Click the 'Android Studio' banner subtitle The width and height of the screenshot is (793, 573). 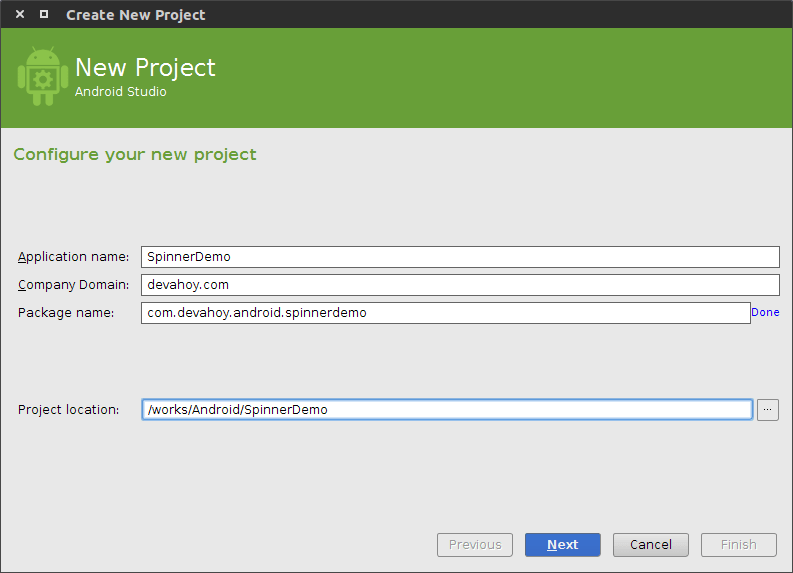click(120, 92)
